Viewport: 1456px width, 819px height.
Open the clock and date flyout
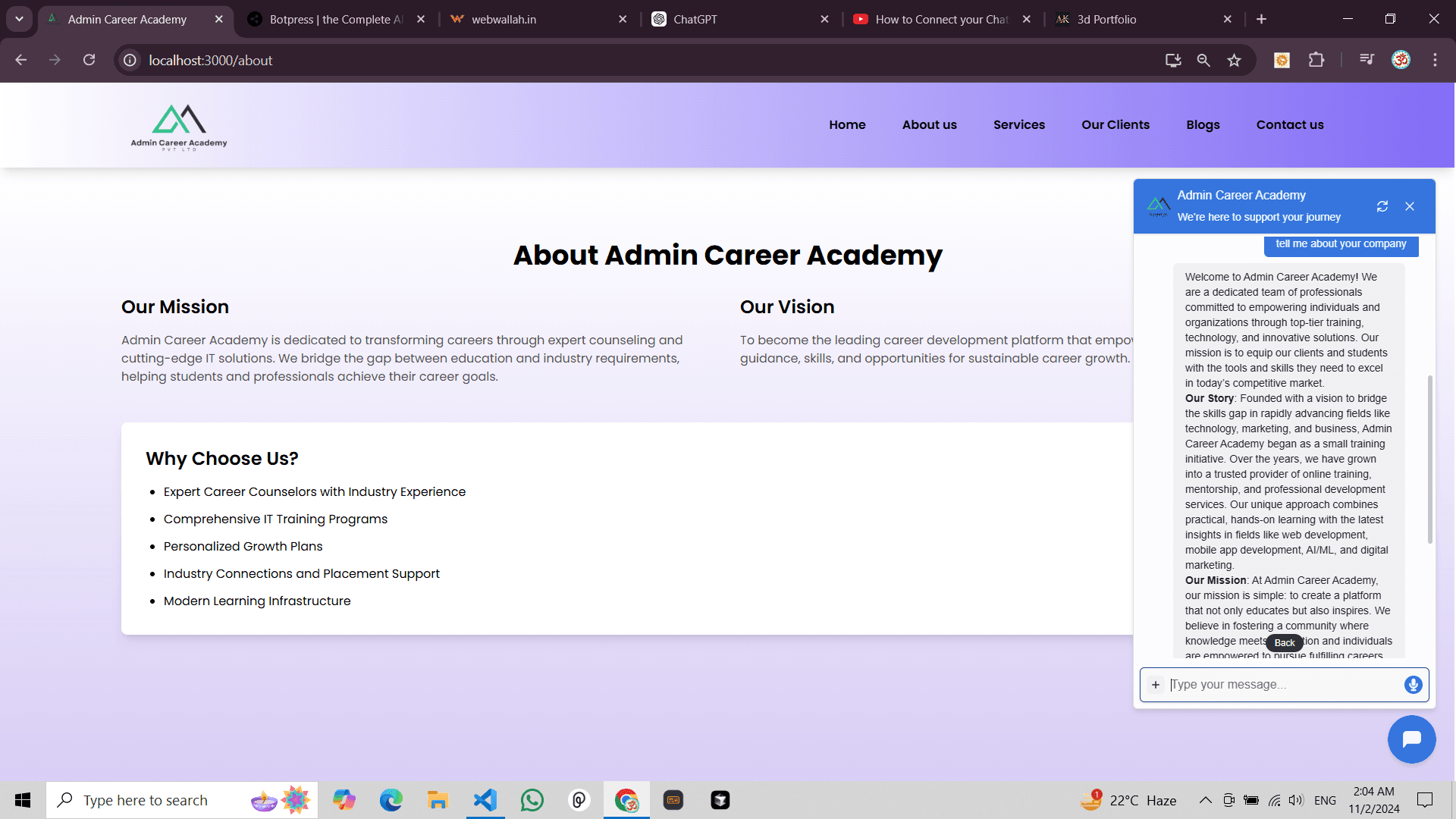pyautogui.click(x=1374, y=800)
